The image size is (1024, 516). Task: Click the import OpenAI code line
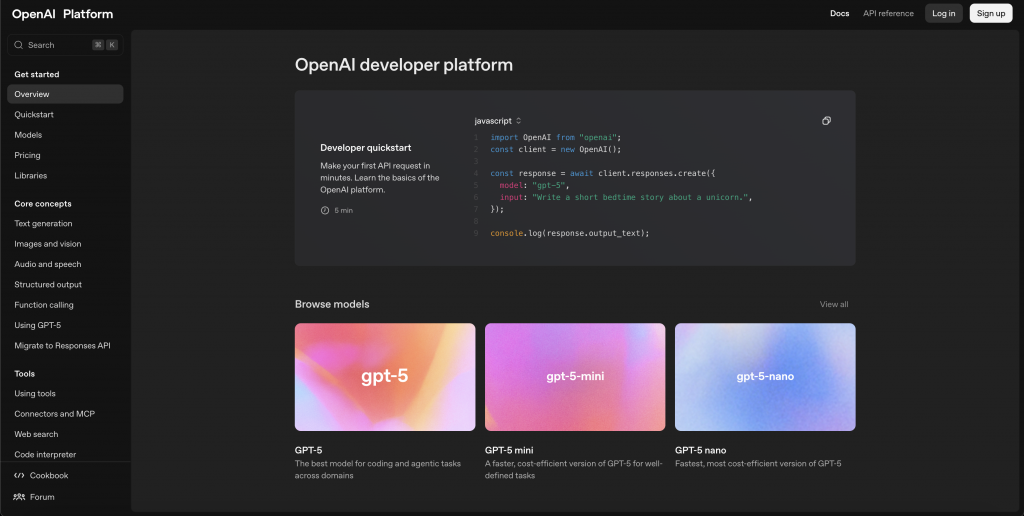(556, 137)
